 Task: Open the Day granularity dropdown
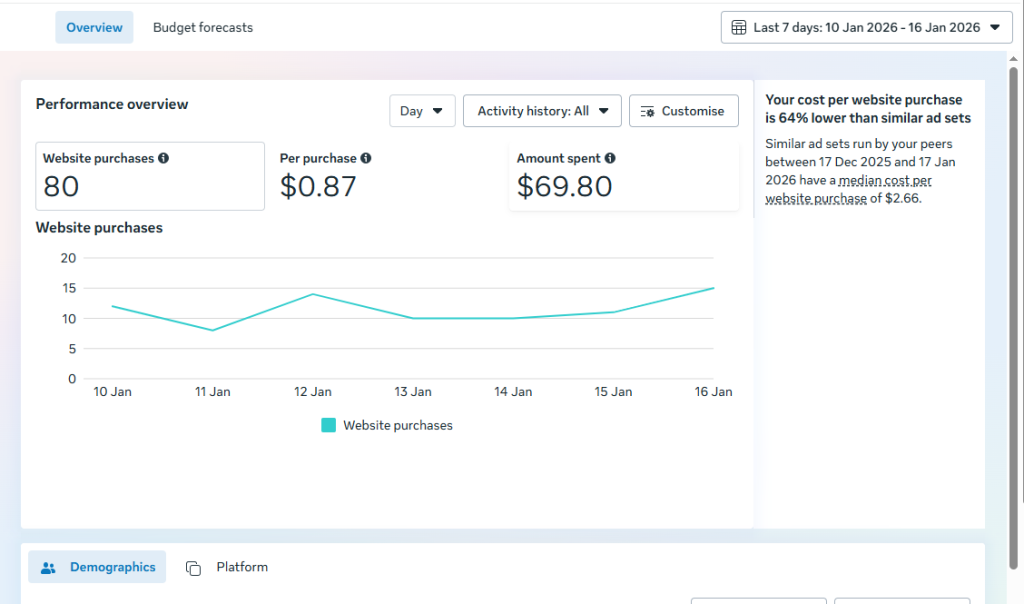[422, 111]
